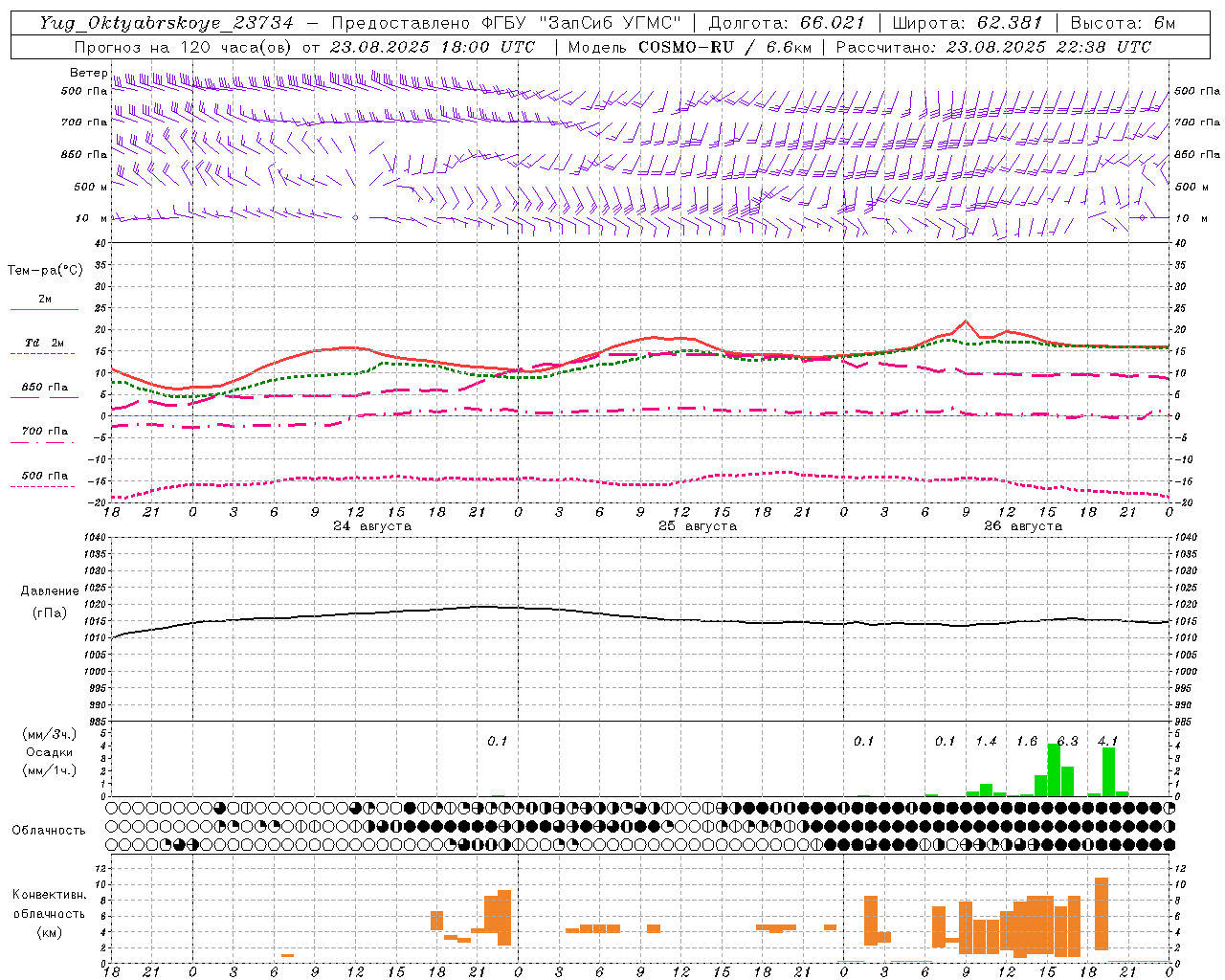Click the 500 гПа temperature legend entry
1225x980 pixels.
pyautogui.click(x=44, y=479)
